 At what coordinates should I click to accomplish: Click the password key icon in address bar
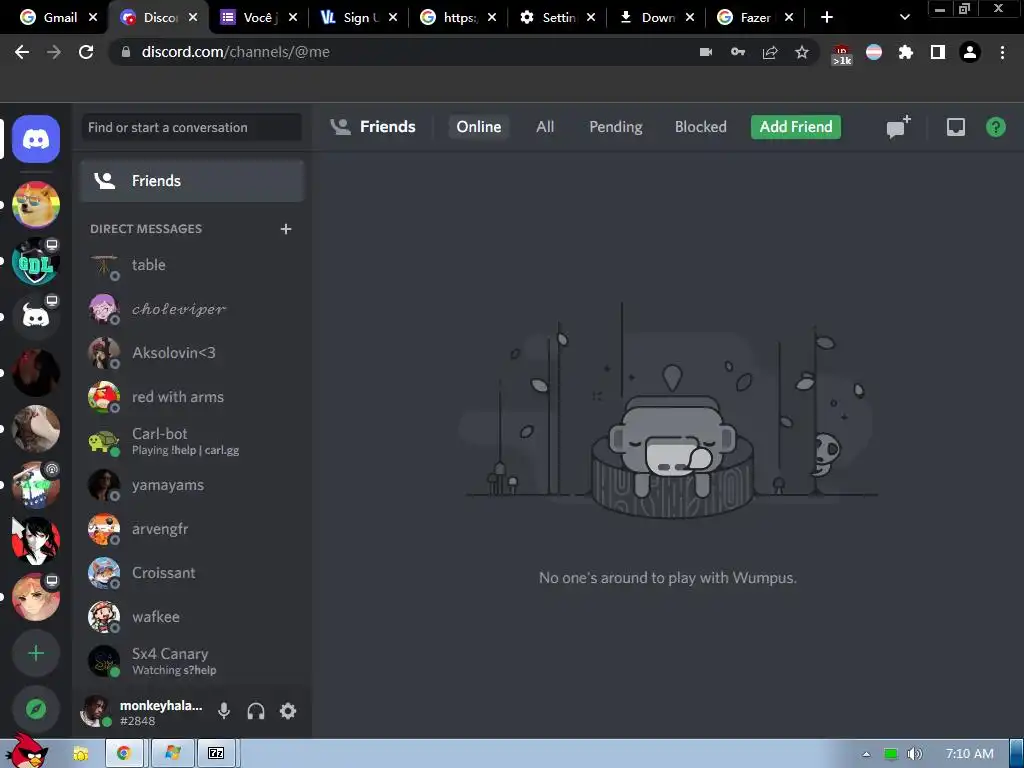tap(738, 52)
